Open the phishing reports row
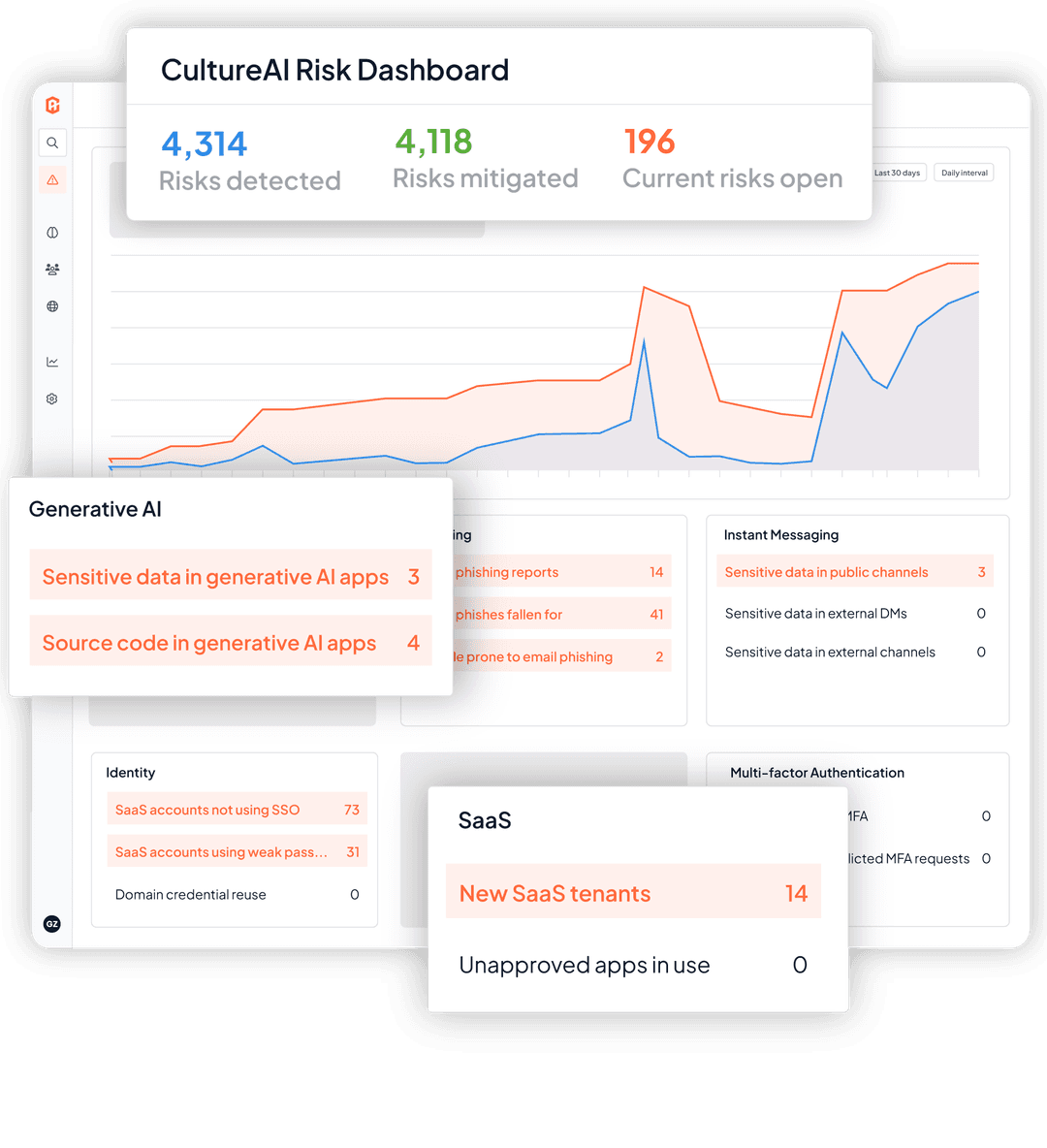The height and width of the screenshot is (1148, 1047). [x=561, y=572]
